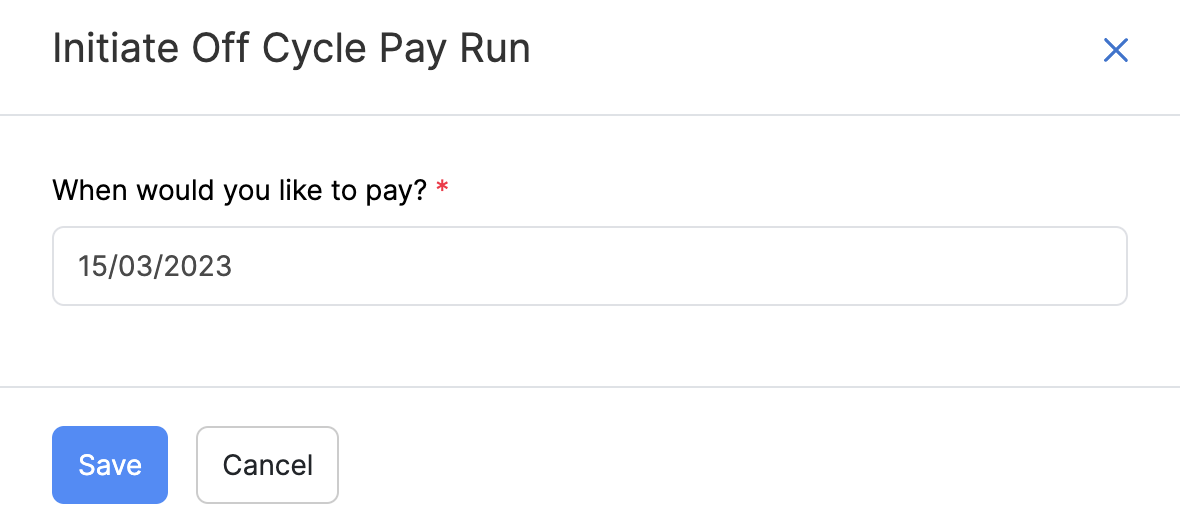Cancel the off cycle pay run
Image resolution: width=1180 pixels, height=530 pixels.
[267, 465]
